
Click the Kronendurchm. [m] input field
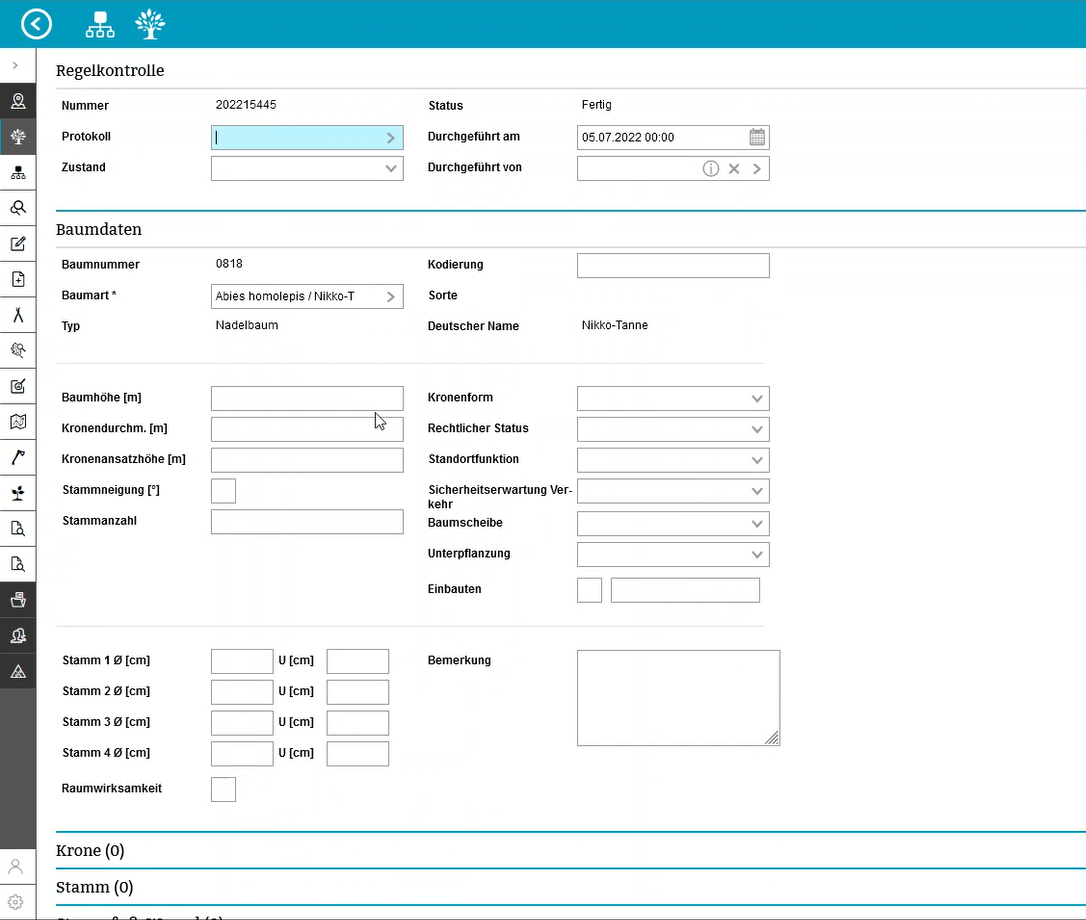[x=307, y=430]
